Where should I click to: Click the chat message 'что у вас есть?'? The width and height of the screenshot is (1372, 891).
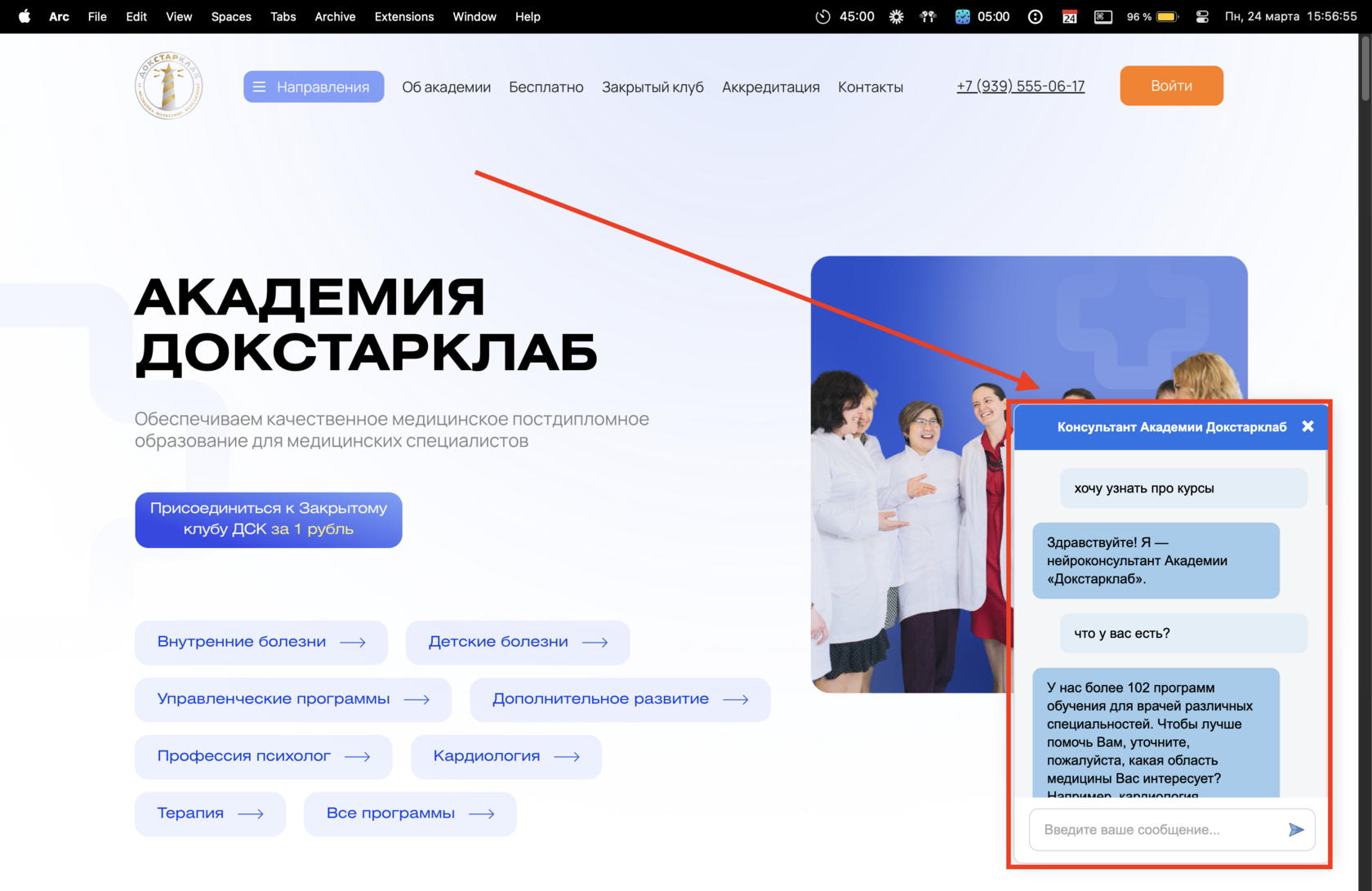tap(1183, 633)
